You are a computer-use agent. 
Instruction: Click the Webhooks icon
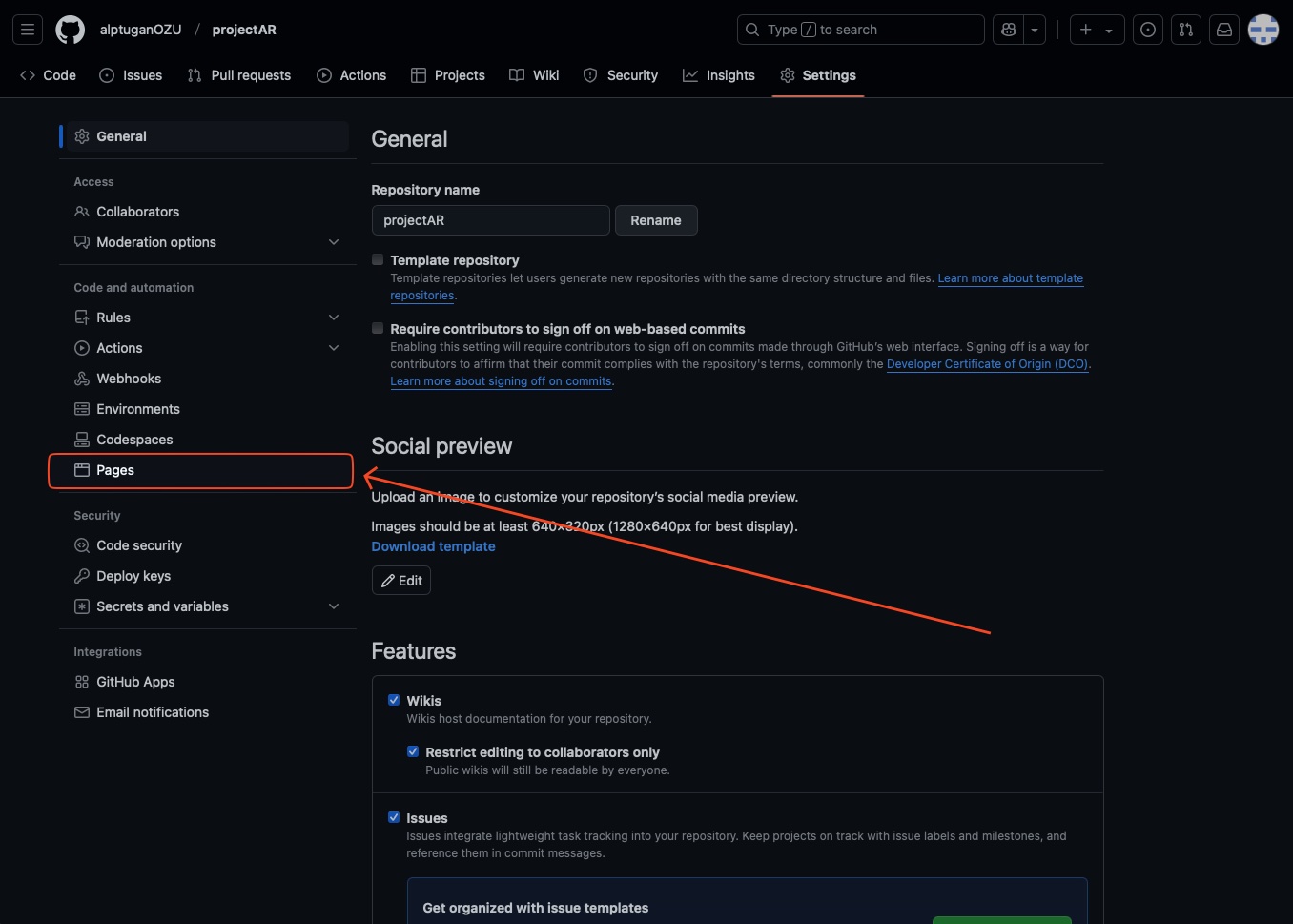pyautogui.click(x=82, y=379)
